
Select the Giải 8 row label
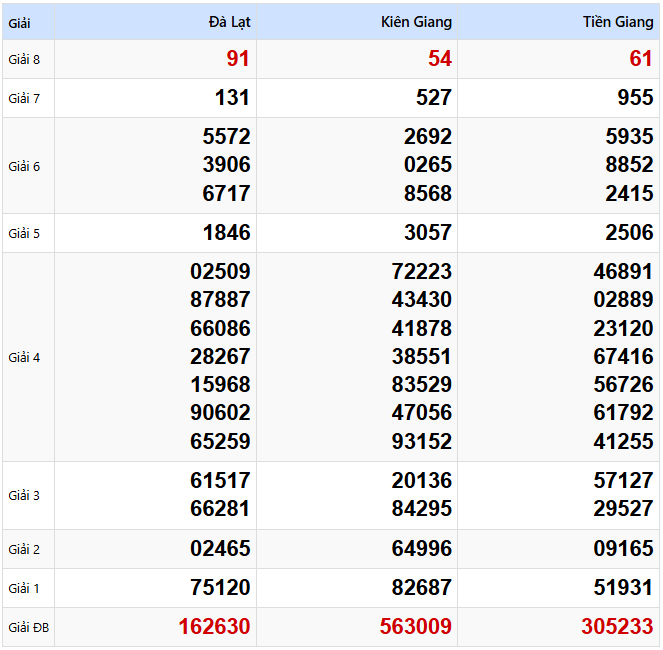[24, 59]
